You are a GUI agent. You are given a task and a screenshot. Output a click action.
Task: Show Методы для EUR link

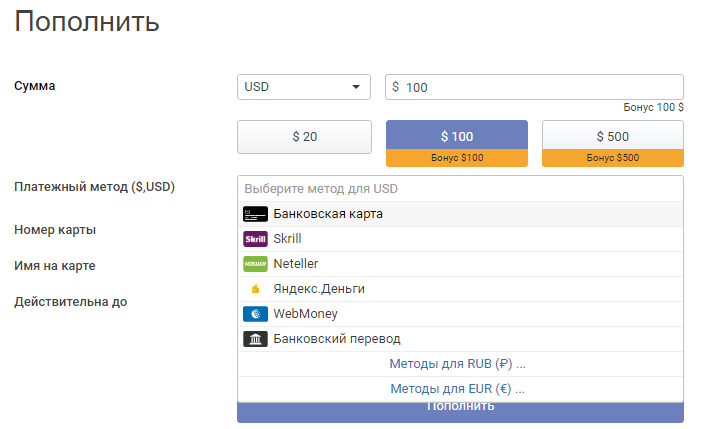457,389
